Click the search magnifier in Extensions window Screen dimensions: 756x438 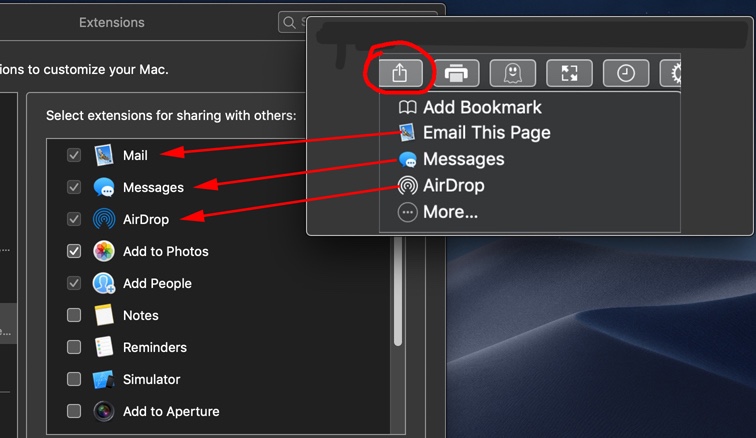[289, 22]
